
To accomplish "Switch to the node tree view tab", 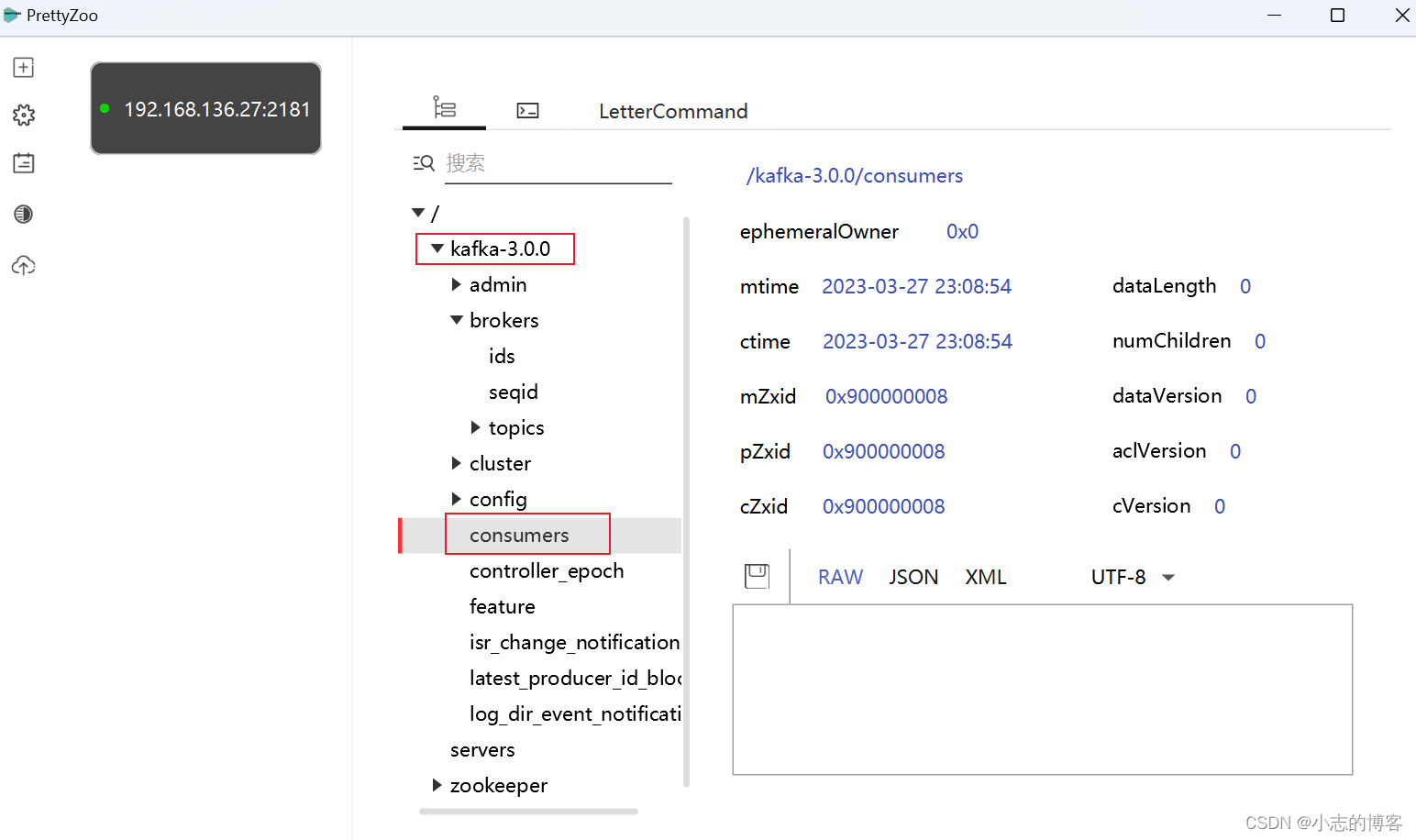I will [x=445, y=108].
